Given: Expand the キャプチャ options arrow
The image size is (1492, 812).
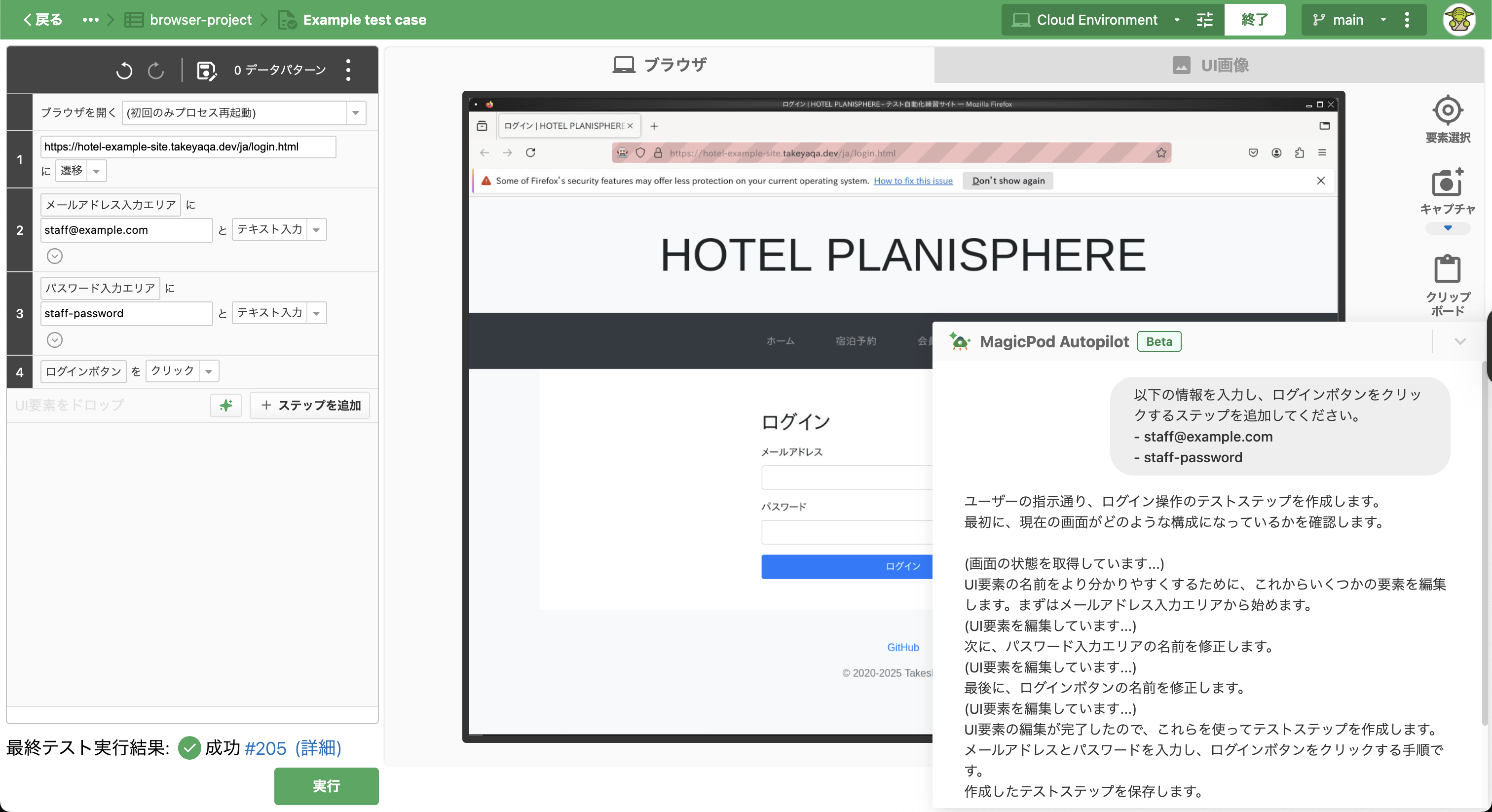Looking at the screenshot, I should (x=1448, y=228).
